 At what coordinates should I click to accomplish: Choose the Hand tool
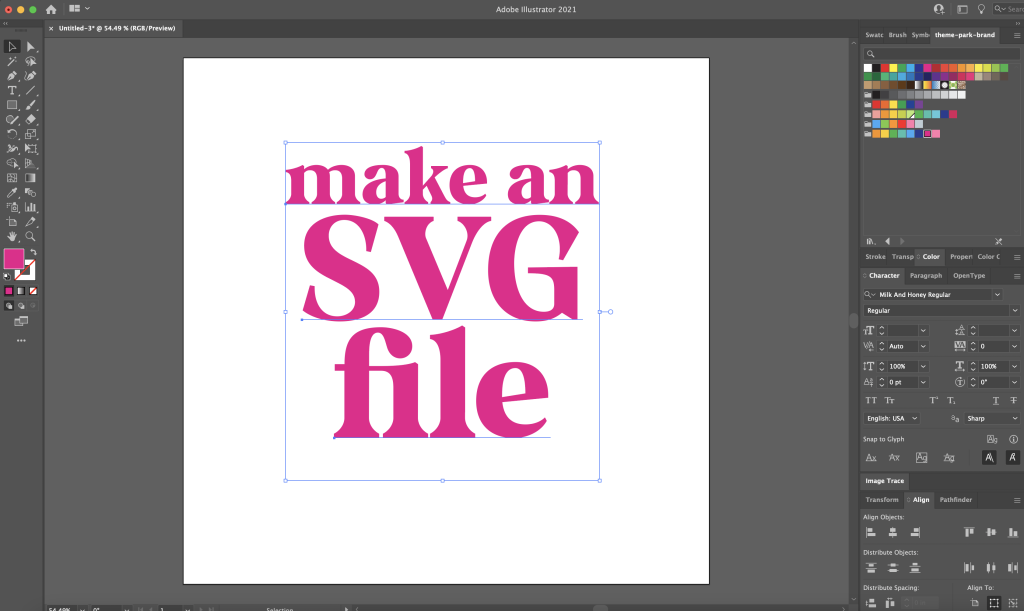tap(12, 236)
